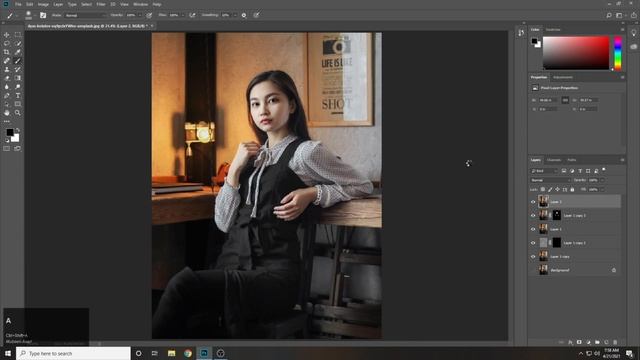The height and width of the screenshot is (360, 640).
Task: Open the Image menu
Action: coord(43,4)
